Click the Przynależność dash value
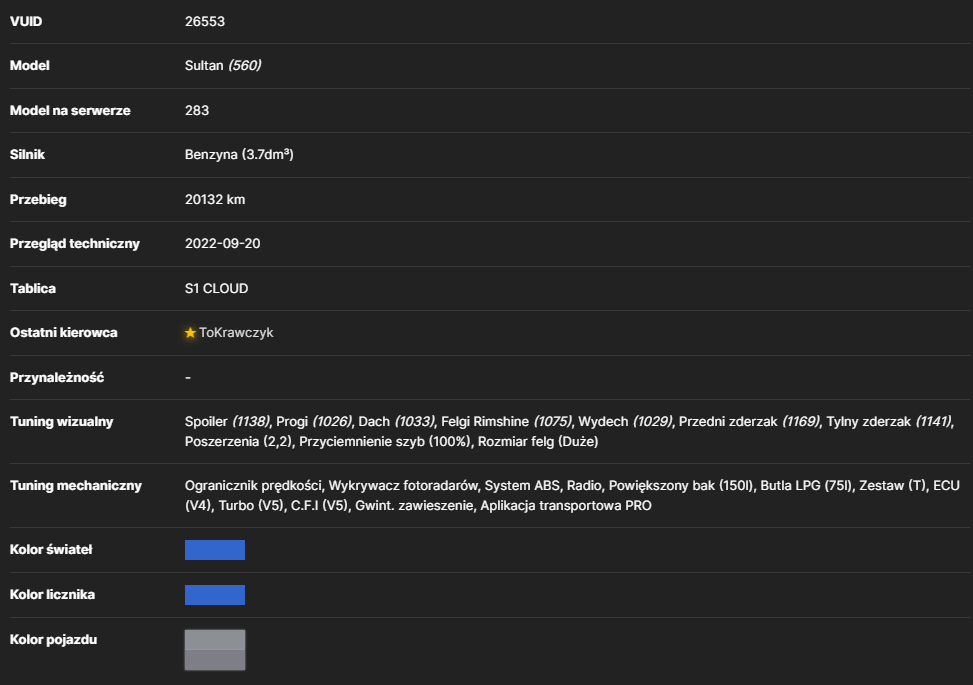 pos(187,377)
